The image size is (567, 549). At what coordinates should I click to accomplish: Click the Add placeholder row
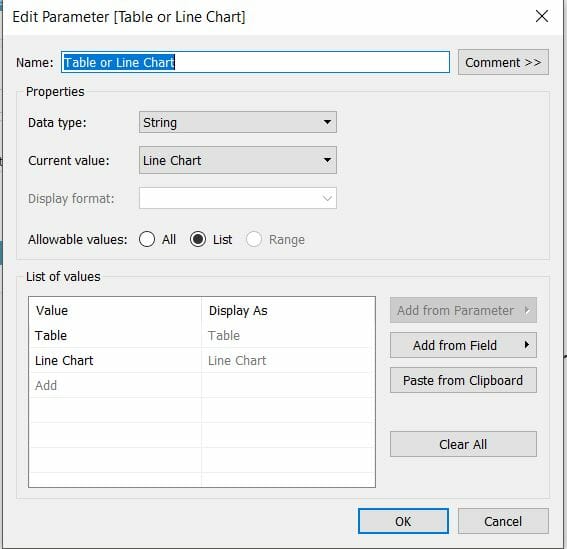116,385
